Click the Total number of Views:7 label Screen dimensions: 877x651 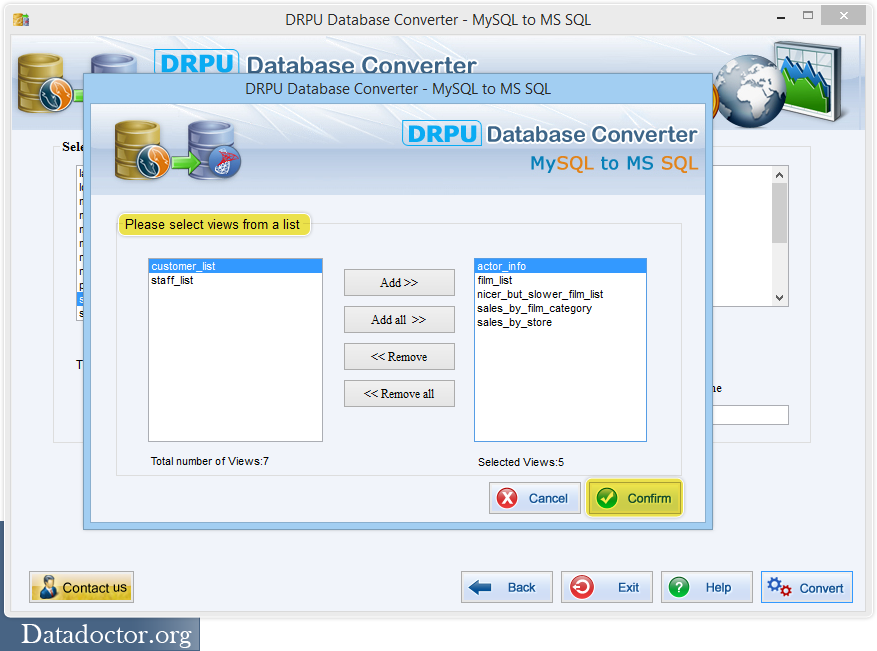tap(210, 461)
